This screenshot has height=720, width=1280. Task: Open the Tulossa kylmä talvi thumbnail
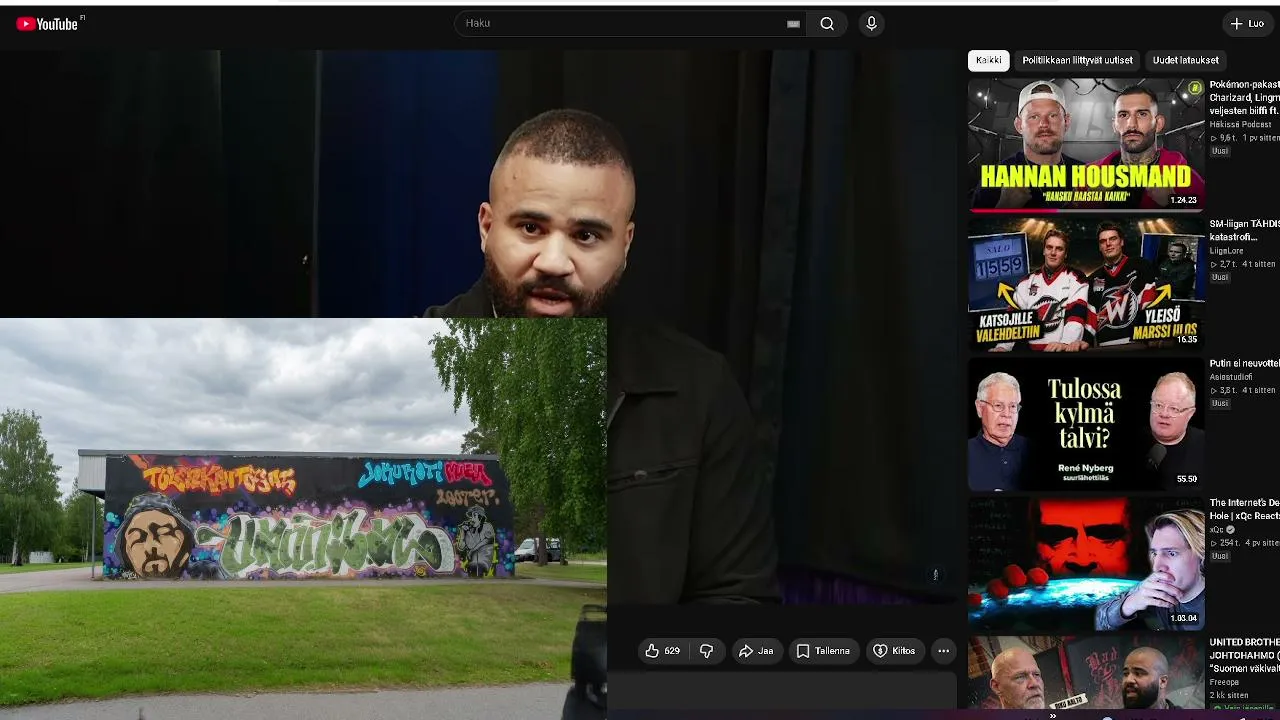(x=1086, y=424)
